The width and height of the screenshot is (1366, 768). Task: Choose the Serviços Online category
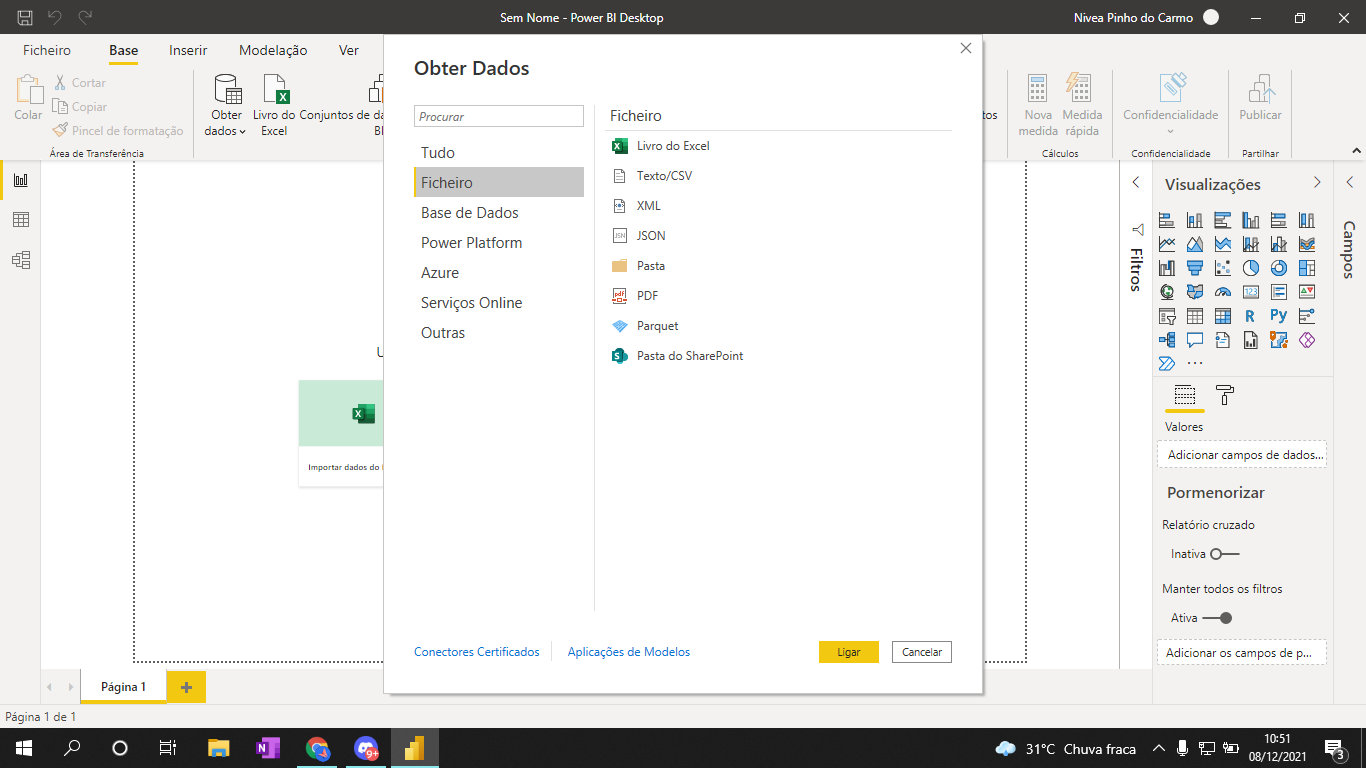(x=499, y=303)
